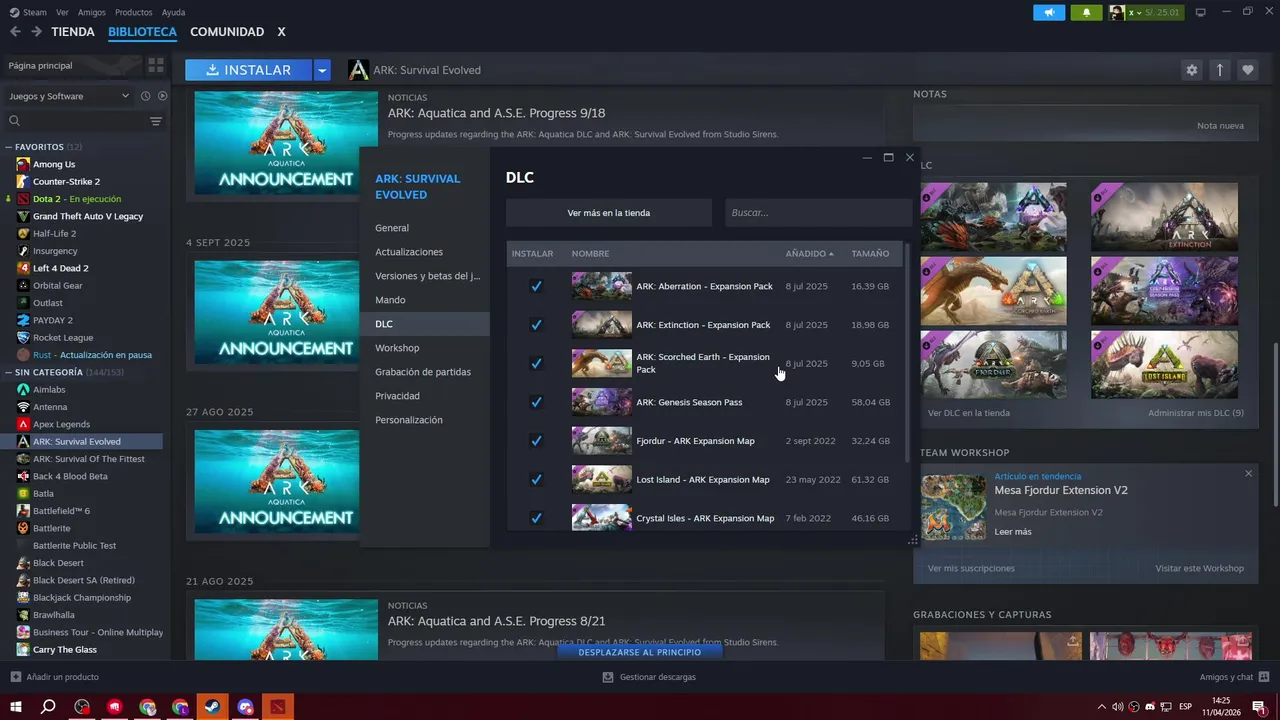This screenshot has height=720, width=1280.
Task: Click the recent activity clock icon
Action: [x=145, y=96]
